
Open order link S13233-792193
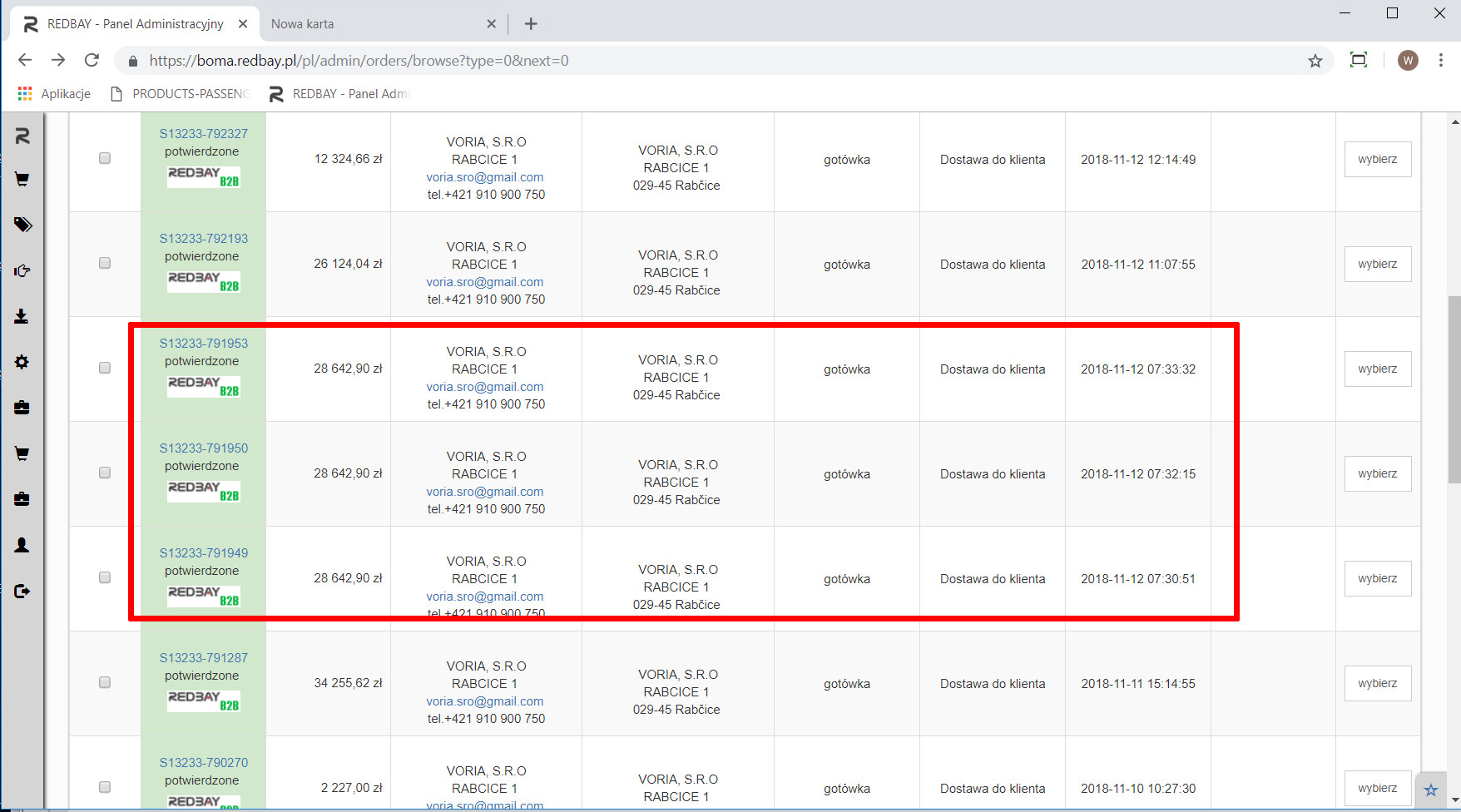click(x=204, y=238)
